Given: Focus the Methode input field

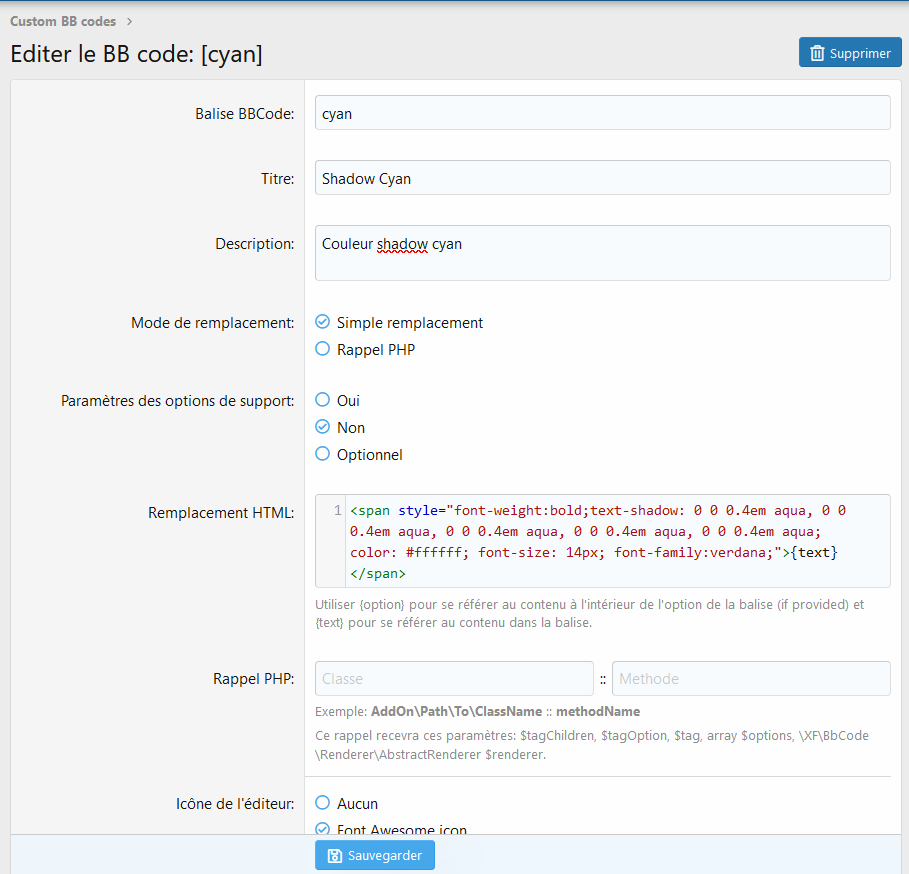Looking at the screenshot, I should (x=750, y=678).
